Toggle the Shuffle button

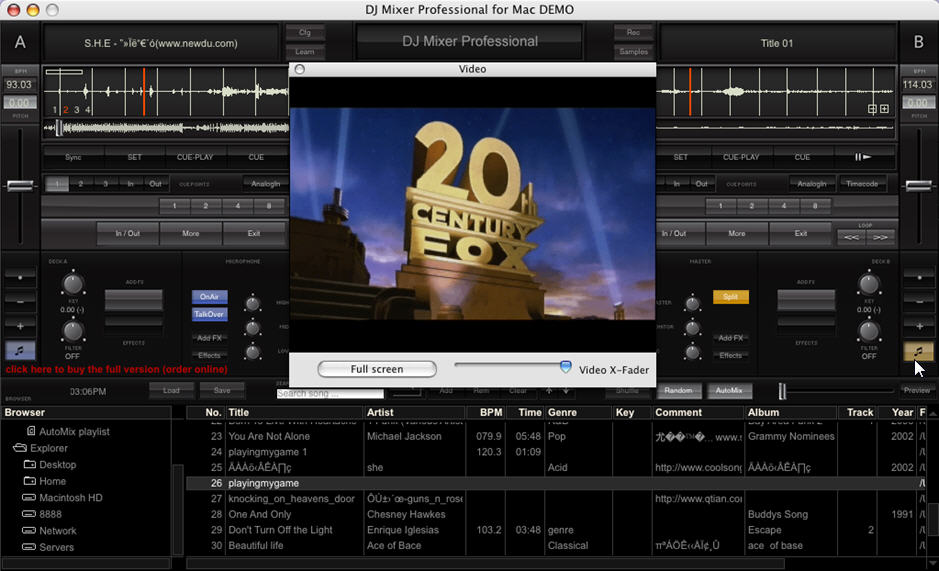[627, 391]
